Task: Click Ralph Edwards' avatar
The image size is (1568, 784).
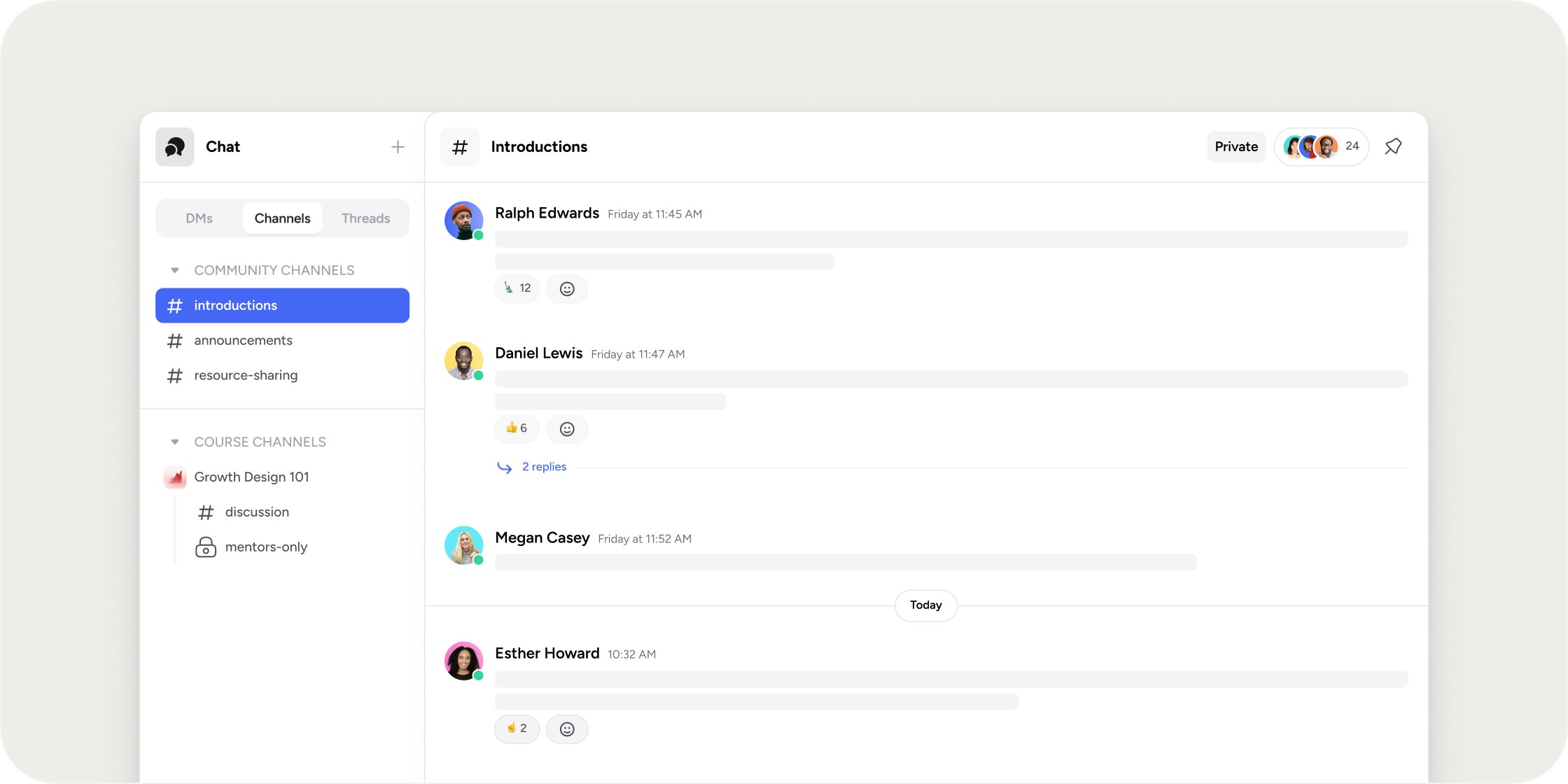Action: coord(463,220)
